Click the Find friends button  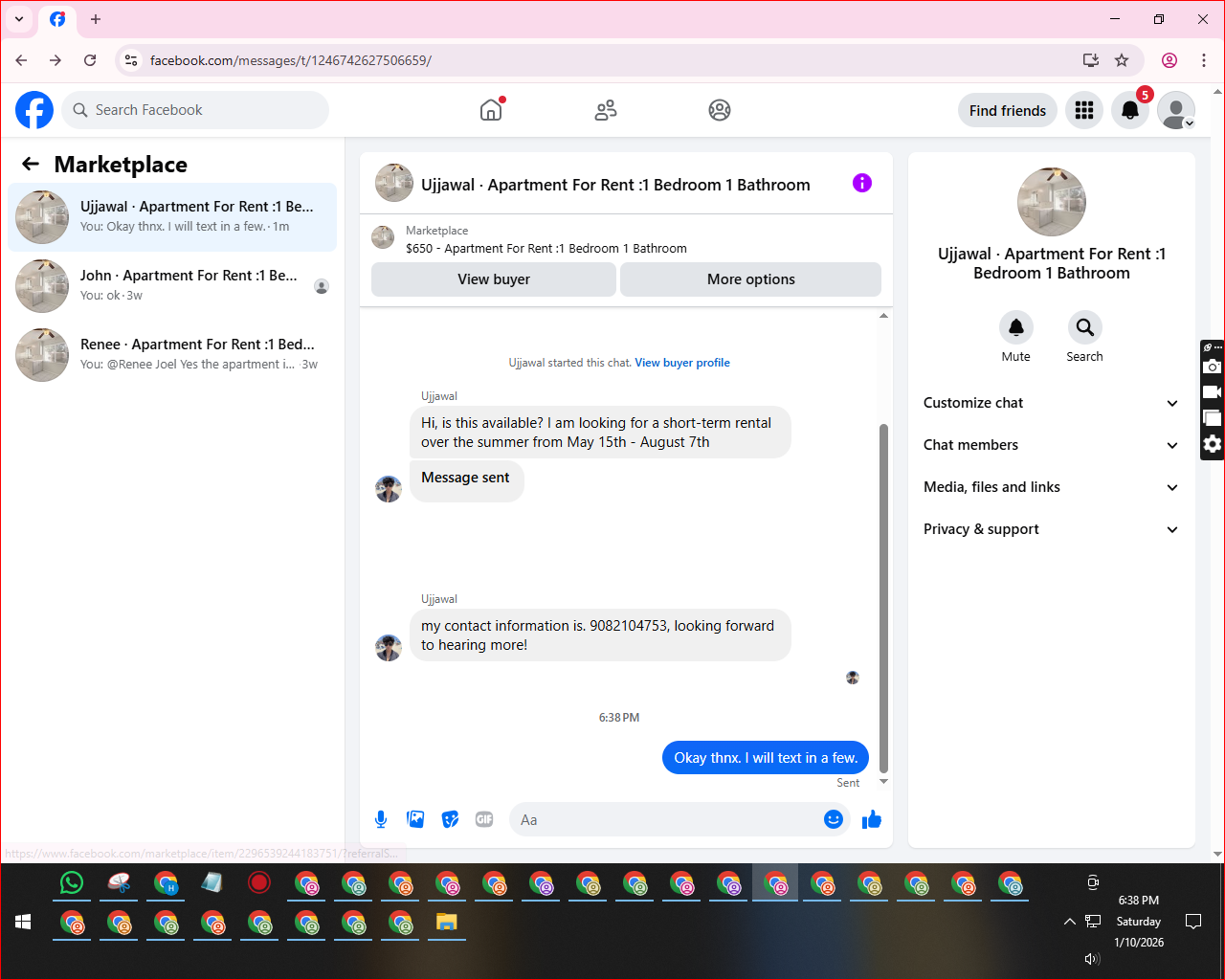tap(1008, 110)
